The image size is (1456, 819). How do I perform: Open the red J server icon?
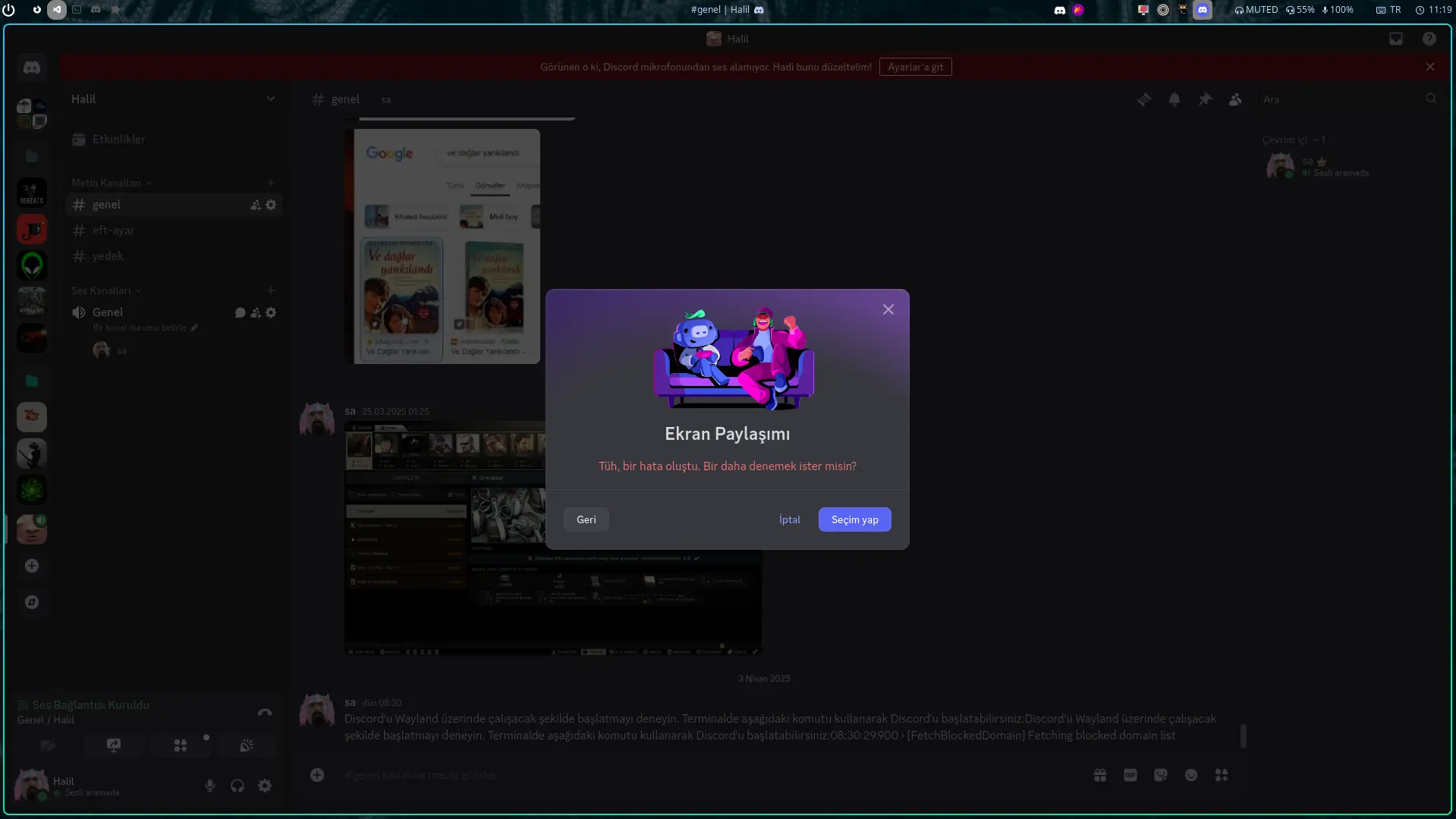[x=32, y=229]
